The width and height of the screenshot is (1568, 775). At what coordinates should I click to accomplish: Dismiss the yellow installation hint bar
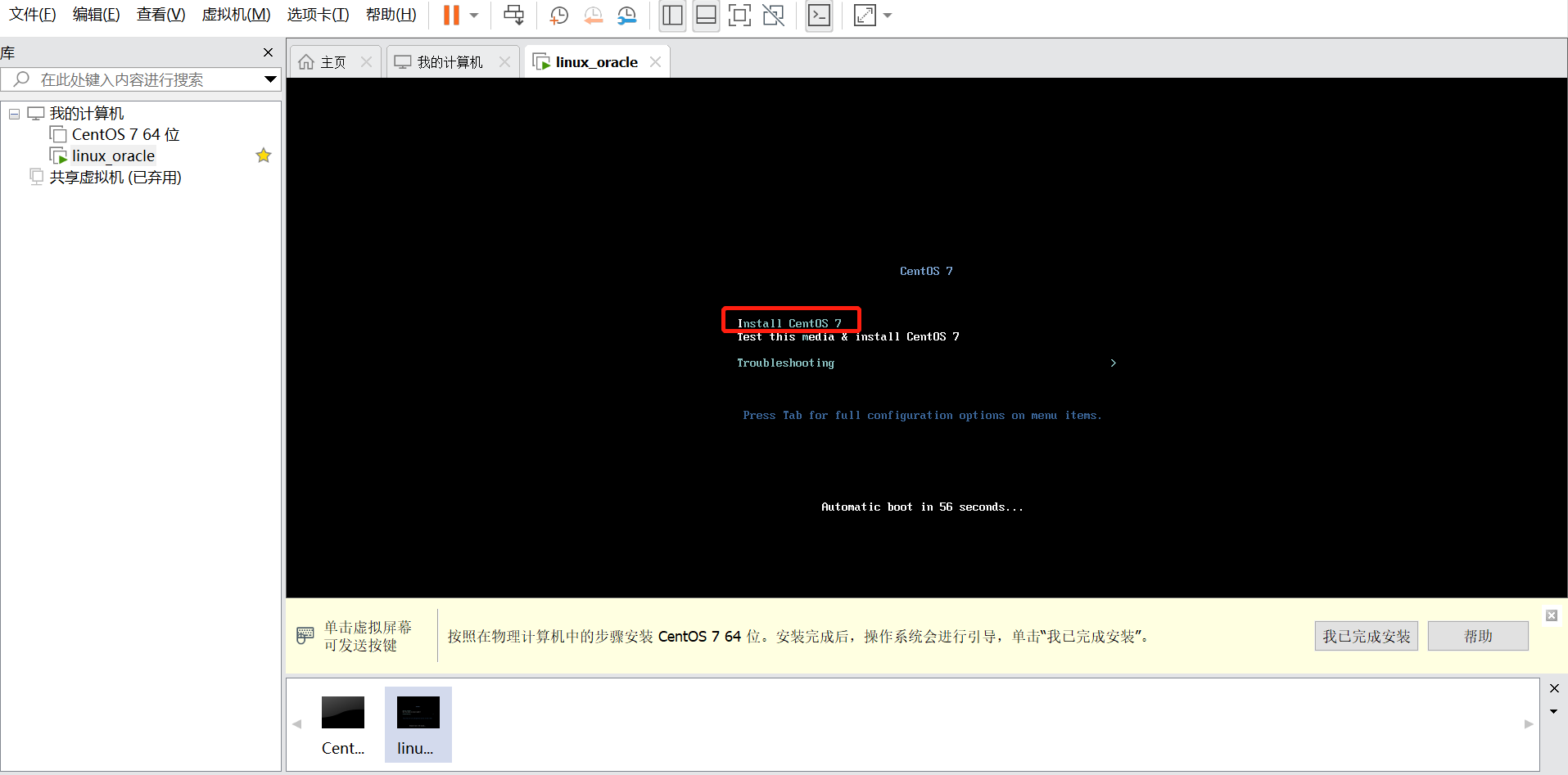(1552, 615)
